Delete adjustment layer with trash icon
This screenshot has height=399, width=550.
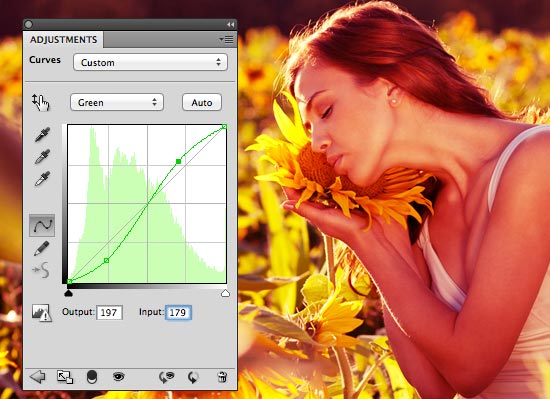tap(222, 377)
